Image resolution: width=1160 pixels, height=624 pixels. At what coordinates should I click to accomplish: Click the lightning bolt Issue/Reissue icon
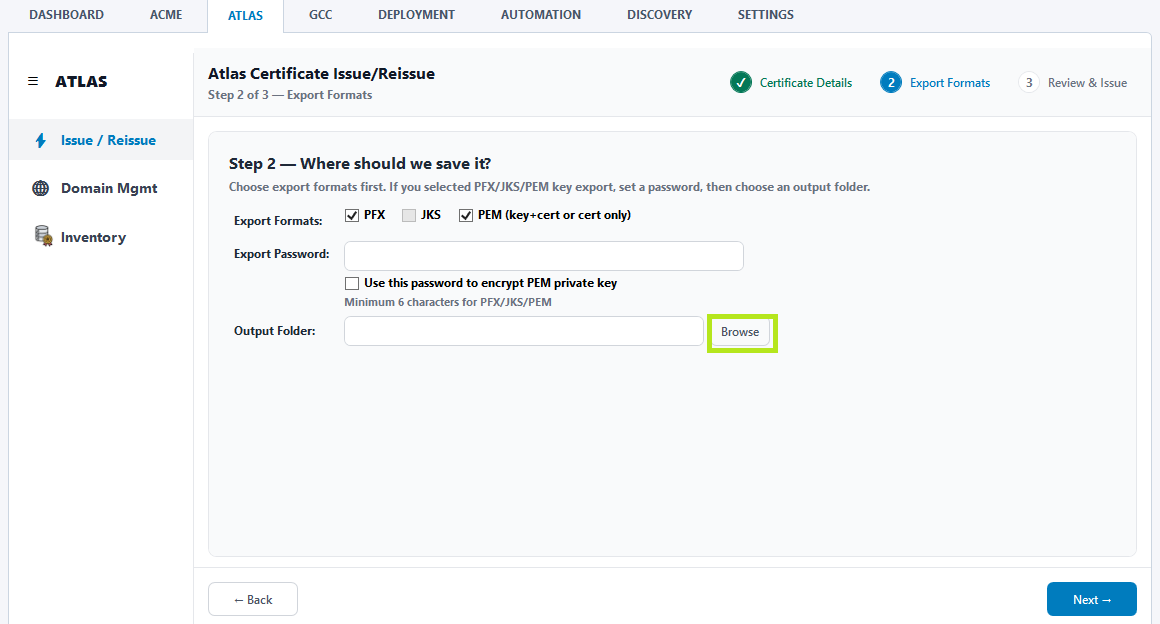click(41, 141)
